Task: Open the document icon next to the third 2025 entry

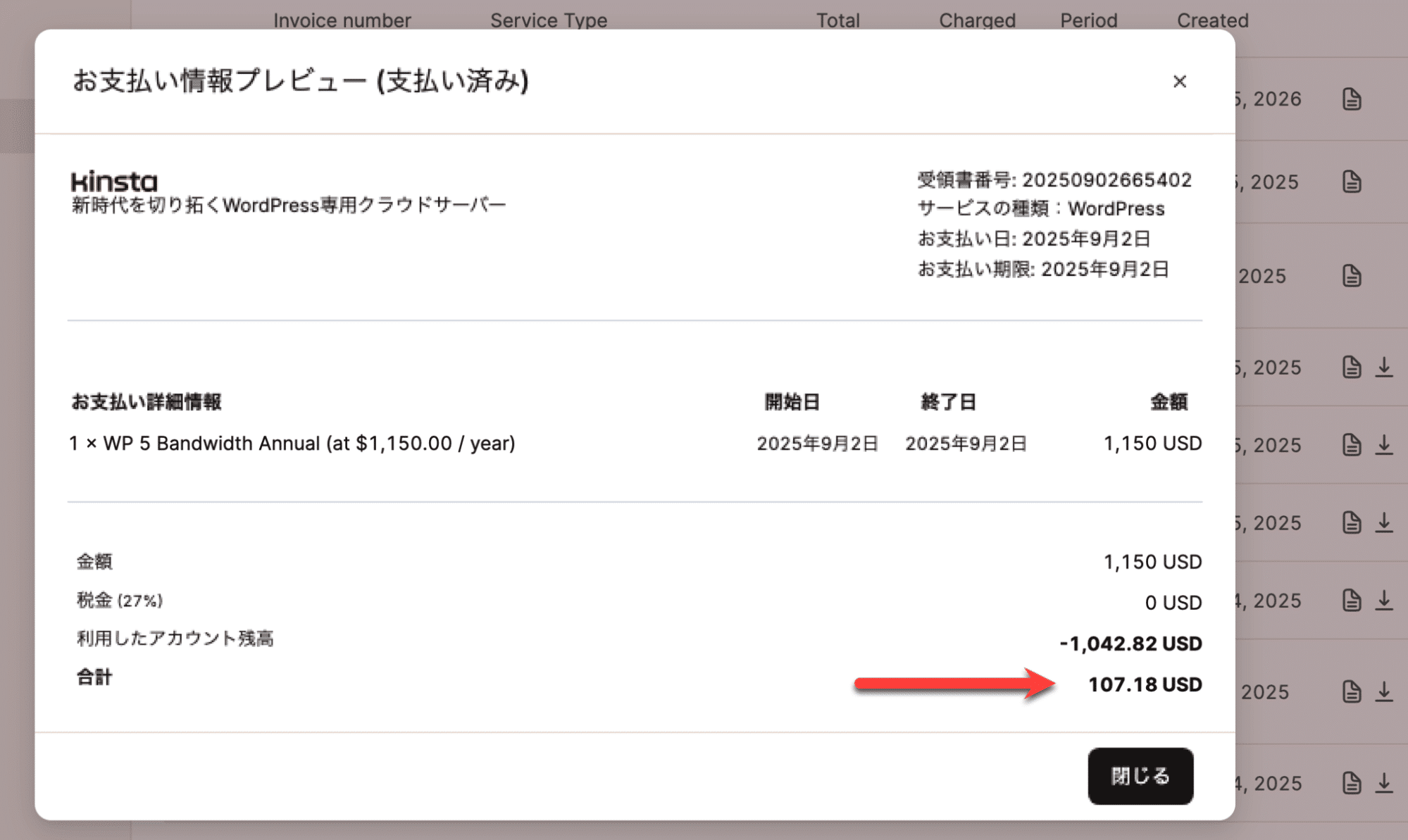Action: [1351, 368]
